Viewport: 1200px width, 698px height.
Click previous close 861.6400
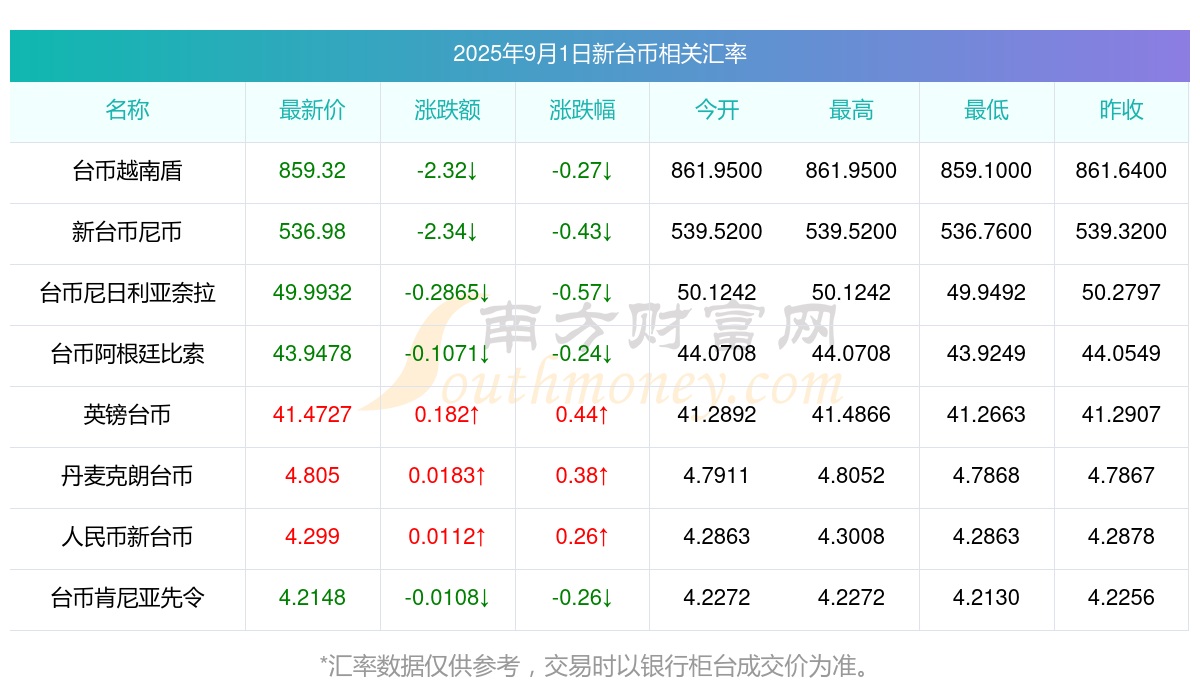tap(1121, 171)
